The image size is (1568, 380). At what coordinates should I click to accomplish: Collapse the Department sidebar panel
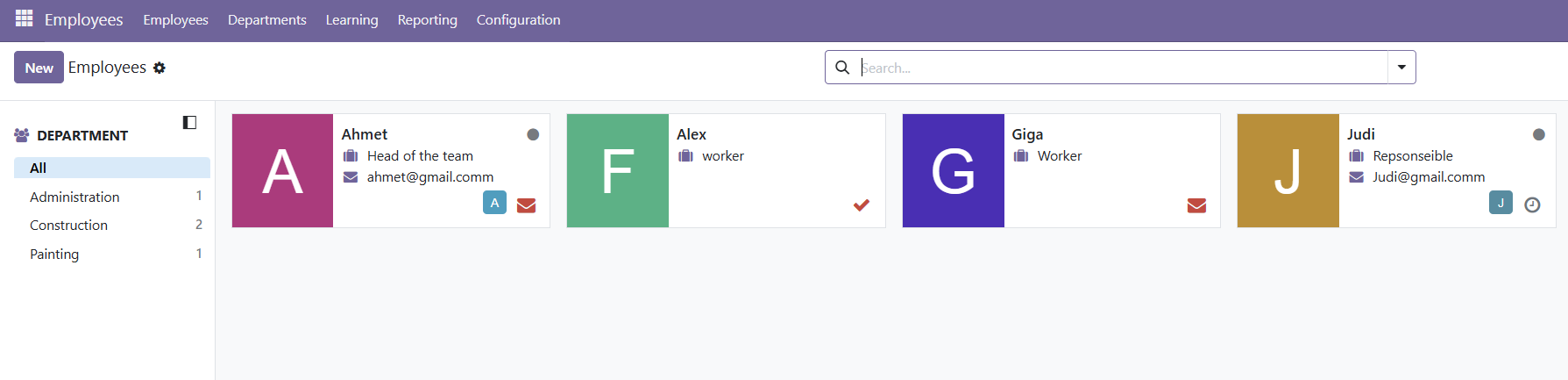pyautogui.click(x=189, y=122)
